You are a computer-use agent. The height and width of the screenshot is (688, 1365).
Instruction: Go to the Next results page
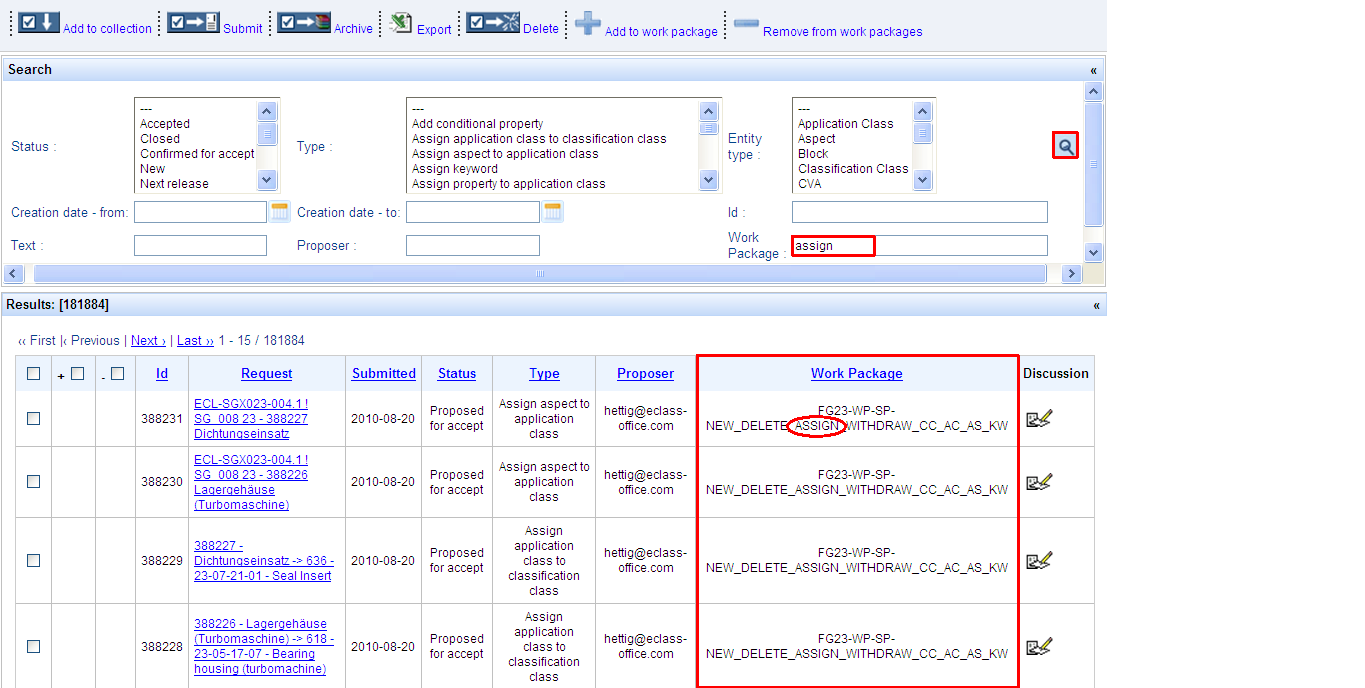(x=148, y=341)
